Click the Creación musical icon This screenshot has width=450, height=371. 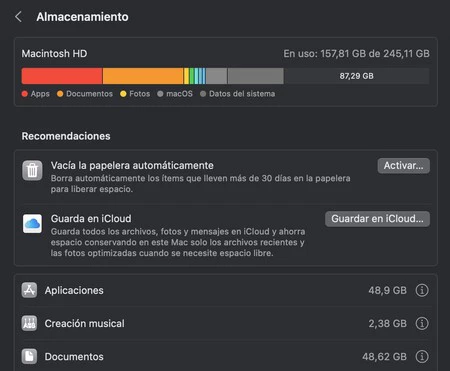tap(29, 323)
